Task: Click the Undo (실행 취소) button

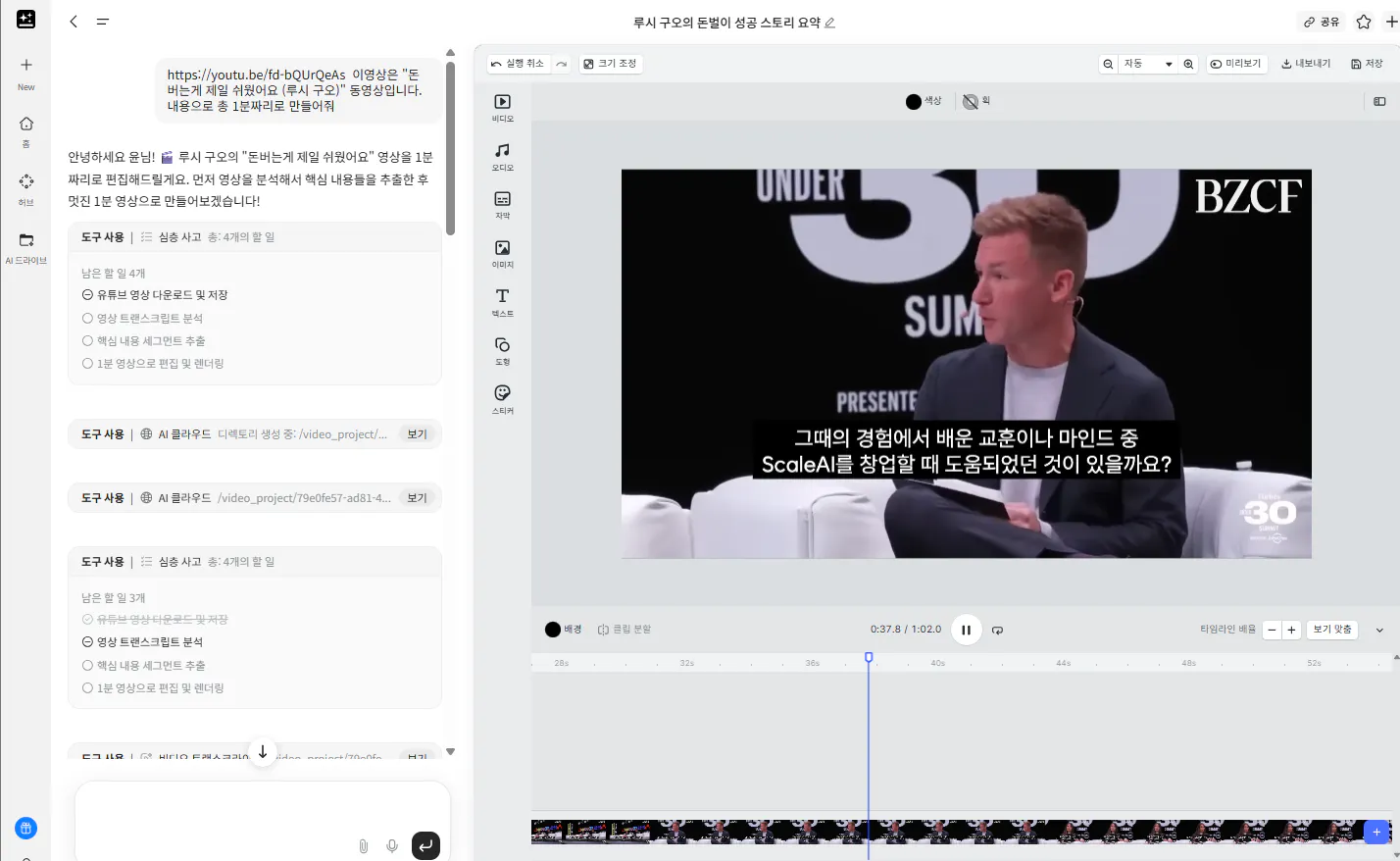Action: [519, 64]
